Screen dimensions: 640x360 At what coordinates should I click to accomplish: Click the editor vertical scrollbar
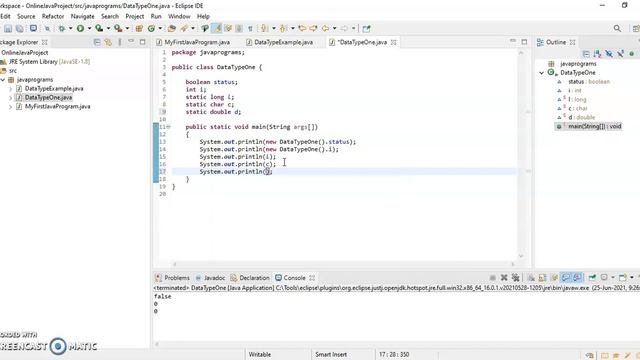521,154
